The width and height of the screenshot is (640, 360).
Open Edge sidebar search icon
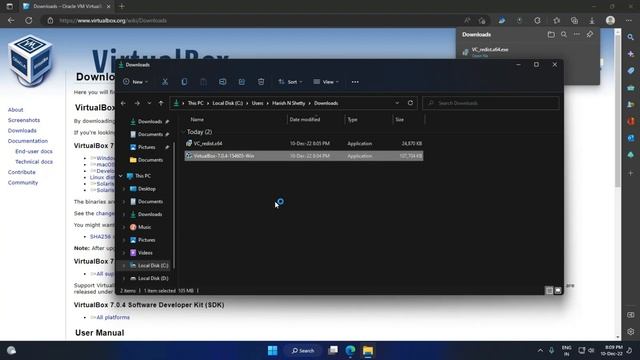631,37
